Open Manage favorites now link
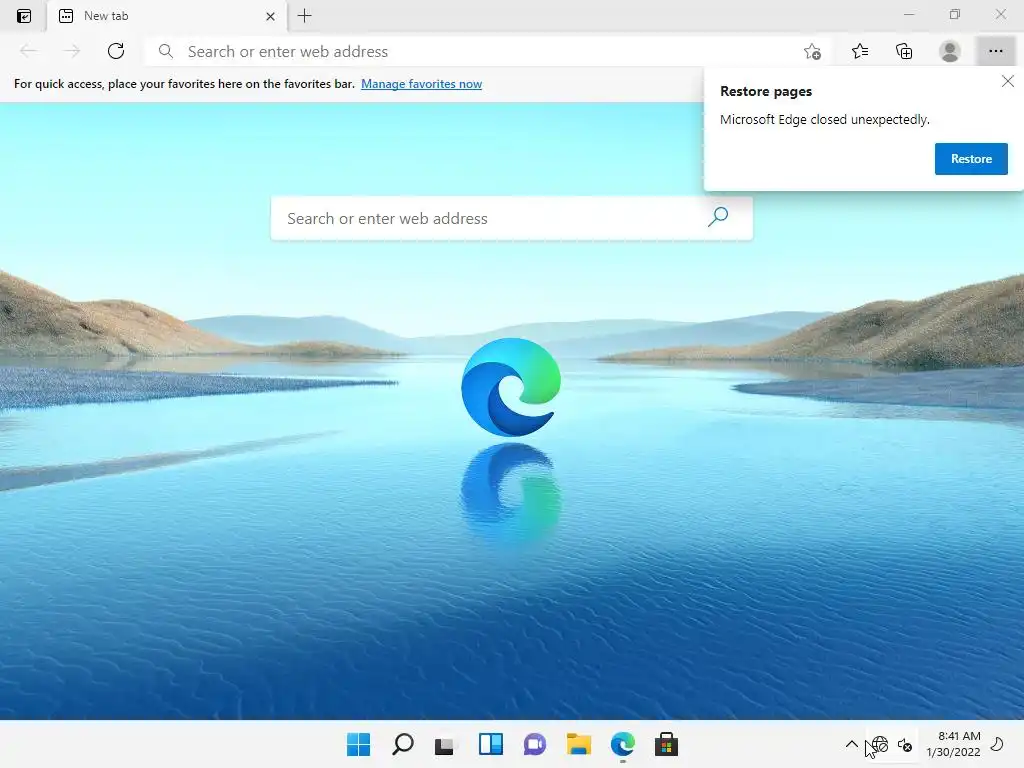1024x768 pixels. pyautogui.click(x=421, y=84)
